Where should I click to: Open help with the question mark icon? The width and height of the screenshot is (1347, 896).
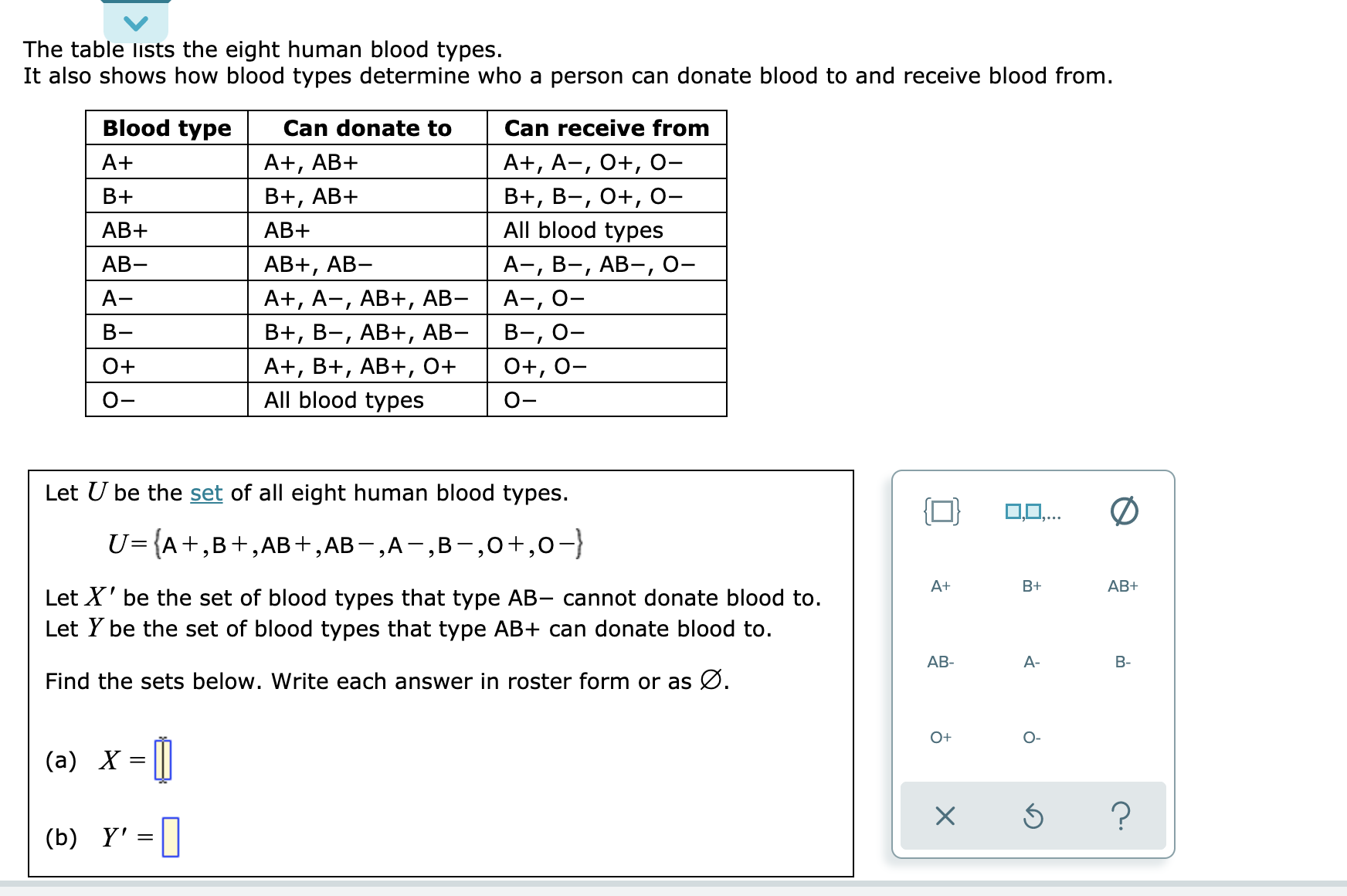pos(1121,817)
